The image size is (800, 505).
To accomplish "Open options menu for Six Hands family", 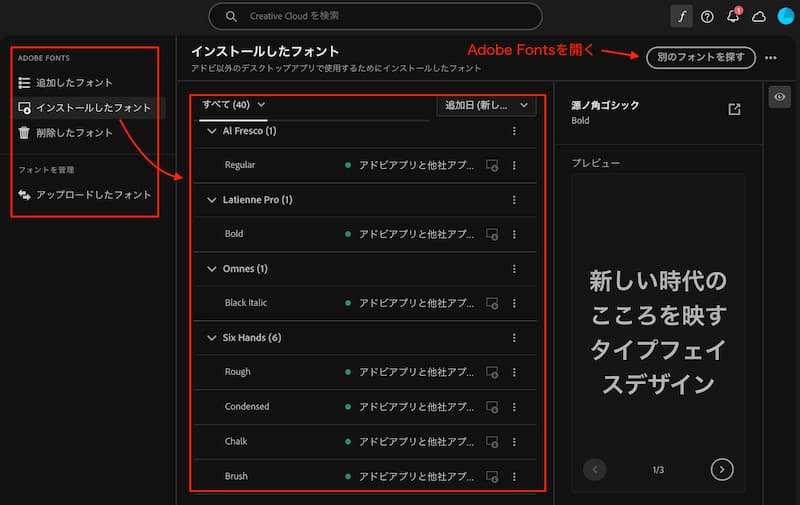I will pos(514,338).
